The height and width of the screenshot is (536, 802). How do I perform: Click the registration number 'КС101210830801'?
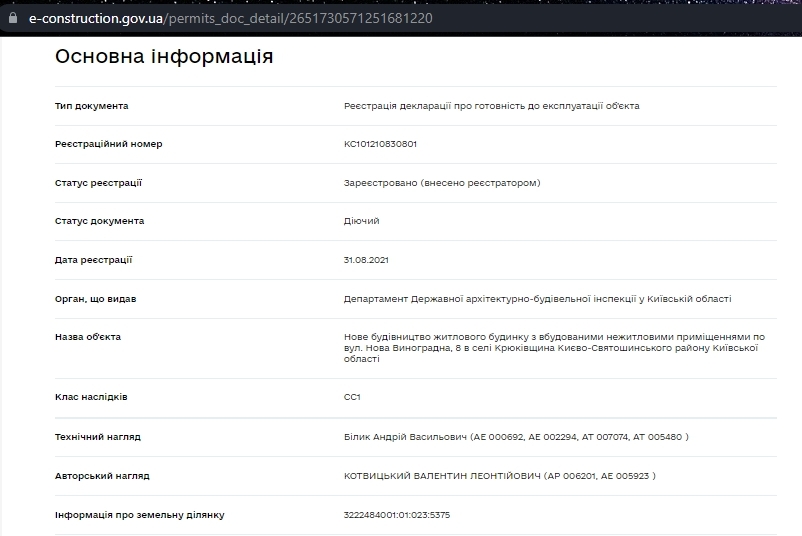click(380, 144)
